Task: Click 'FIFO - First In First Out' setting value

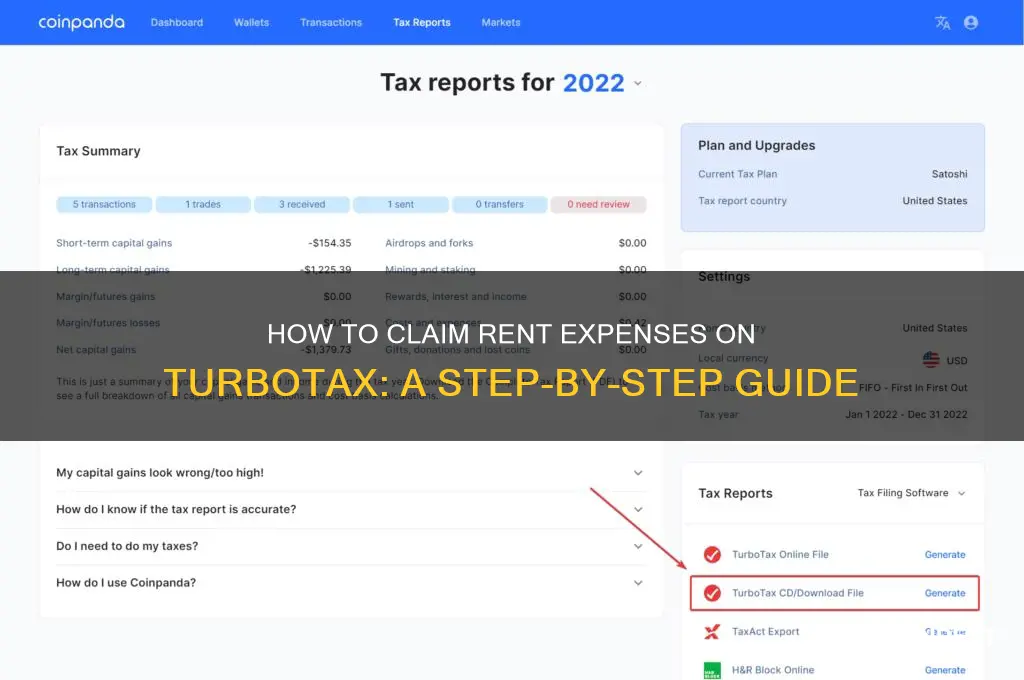Action: 913,388
